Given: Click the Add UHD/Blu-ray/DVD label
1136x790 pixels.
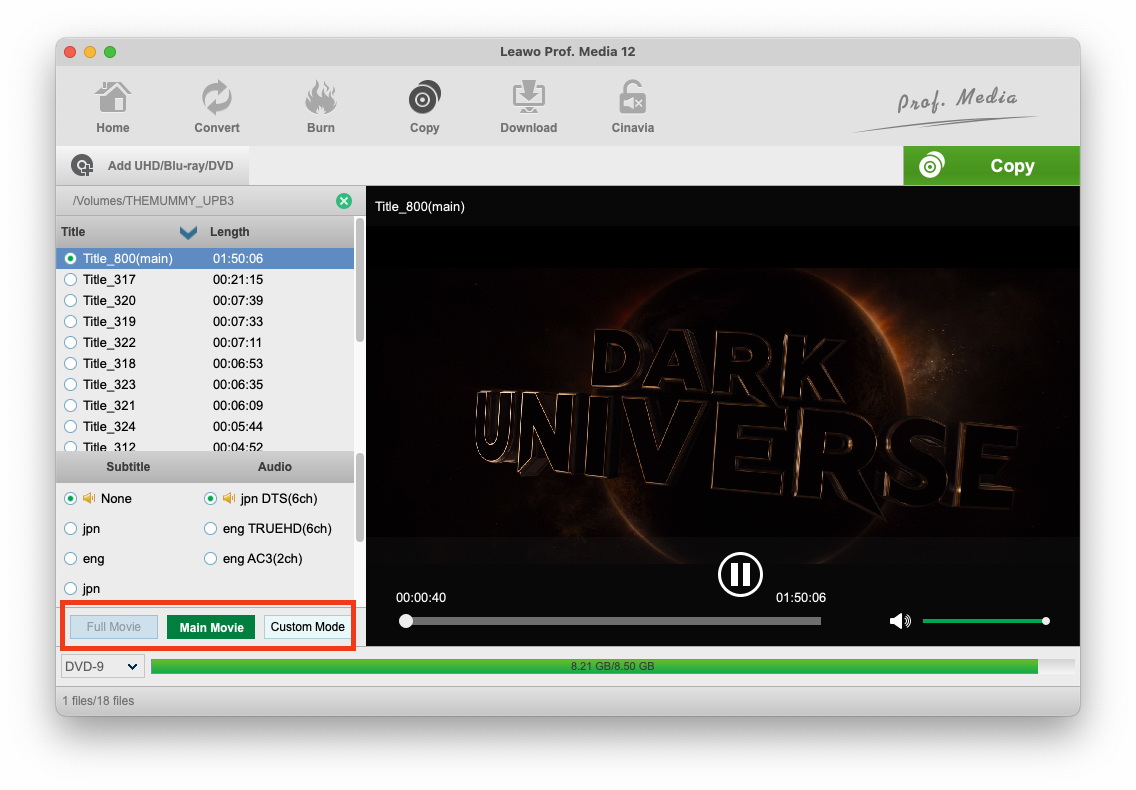Looking at the screenshot, I should 170,166.
